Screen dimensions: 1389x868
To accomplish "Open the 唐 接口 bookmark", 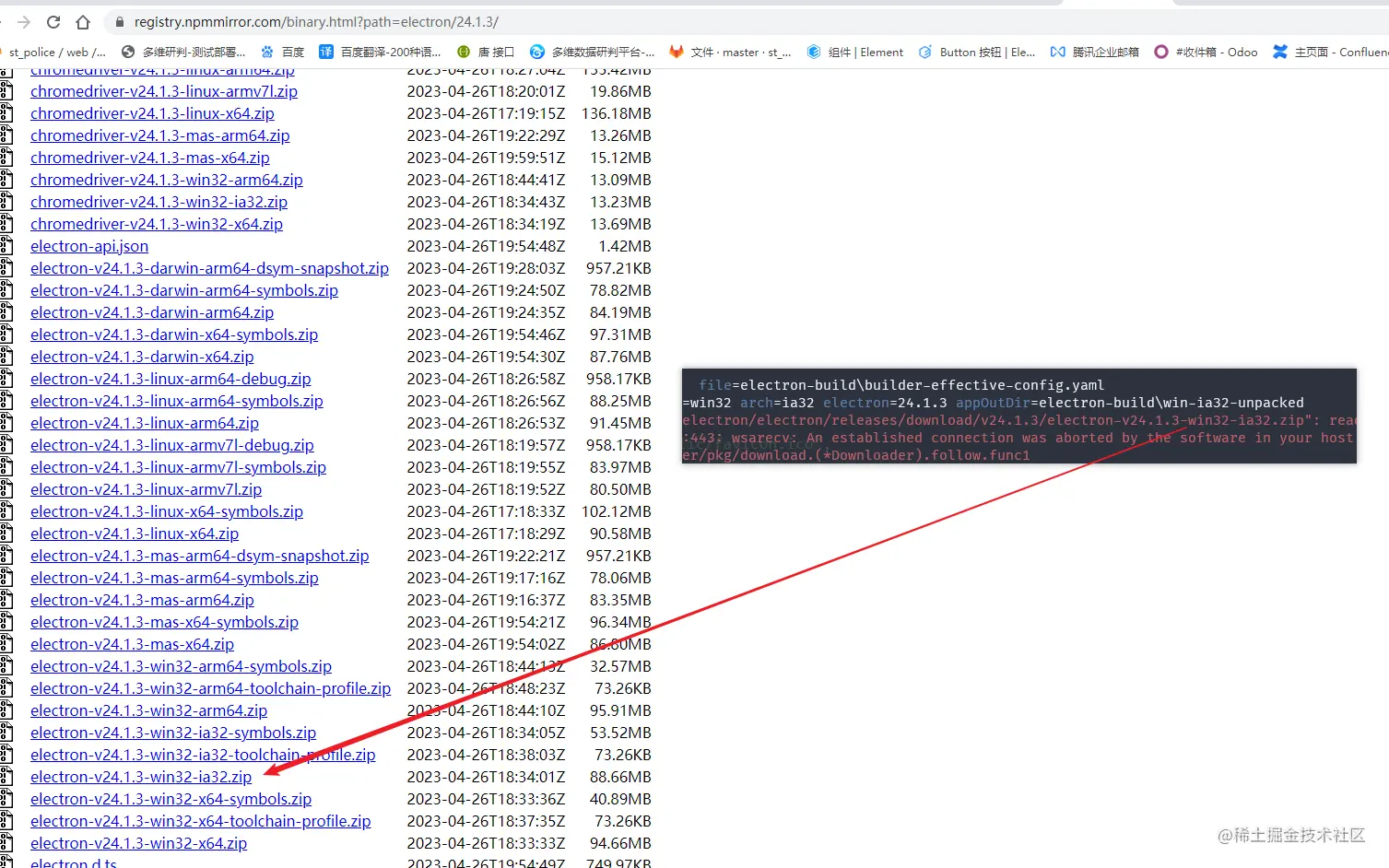I will coord(486,53).
